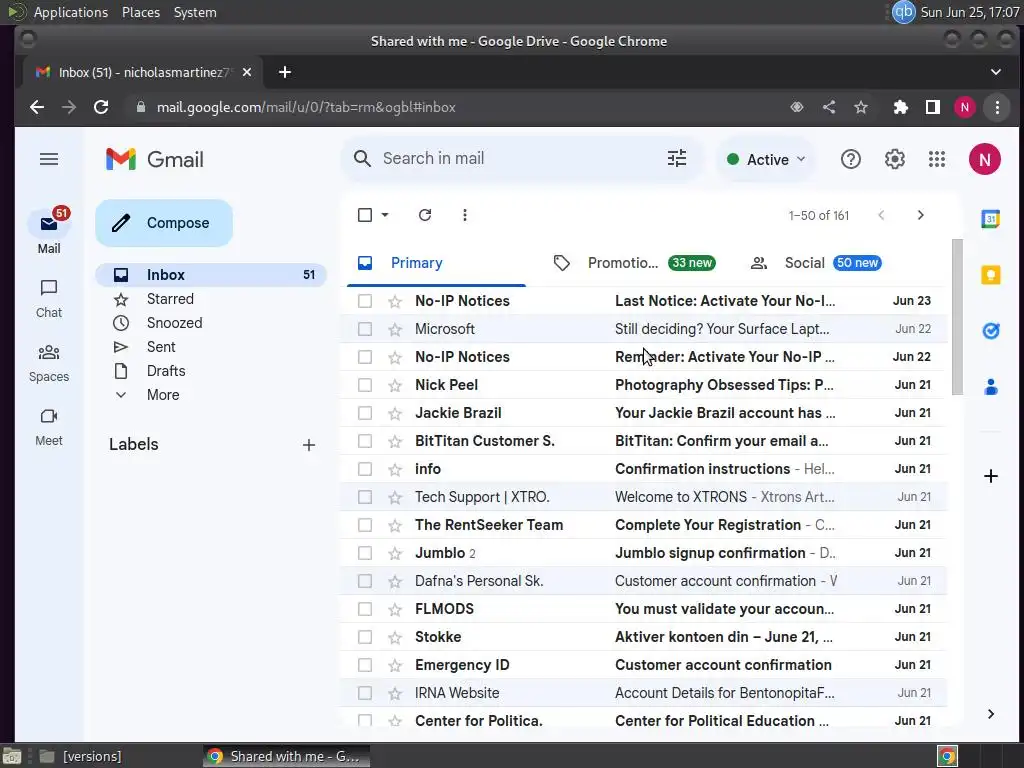Click the email list vertical scrollbar
Screen dimensions: 1024x768
click(957, 317)
